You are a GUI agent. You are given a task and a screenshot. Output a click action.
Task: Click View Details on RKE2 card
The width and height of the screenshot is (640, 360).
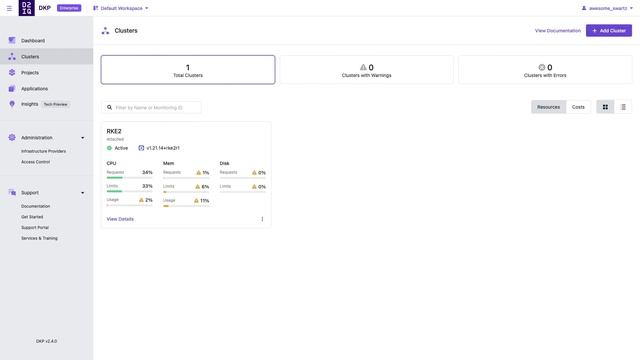pyautogui.click(x=120, y=219)
